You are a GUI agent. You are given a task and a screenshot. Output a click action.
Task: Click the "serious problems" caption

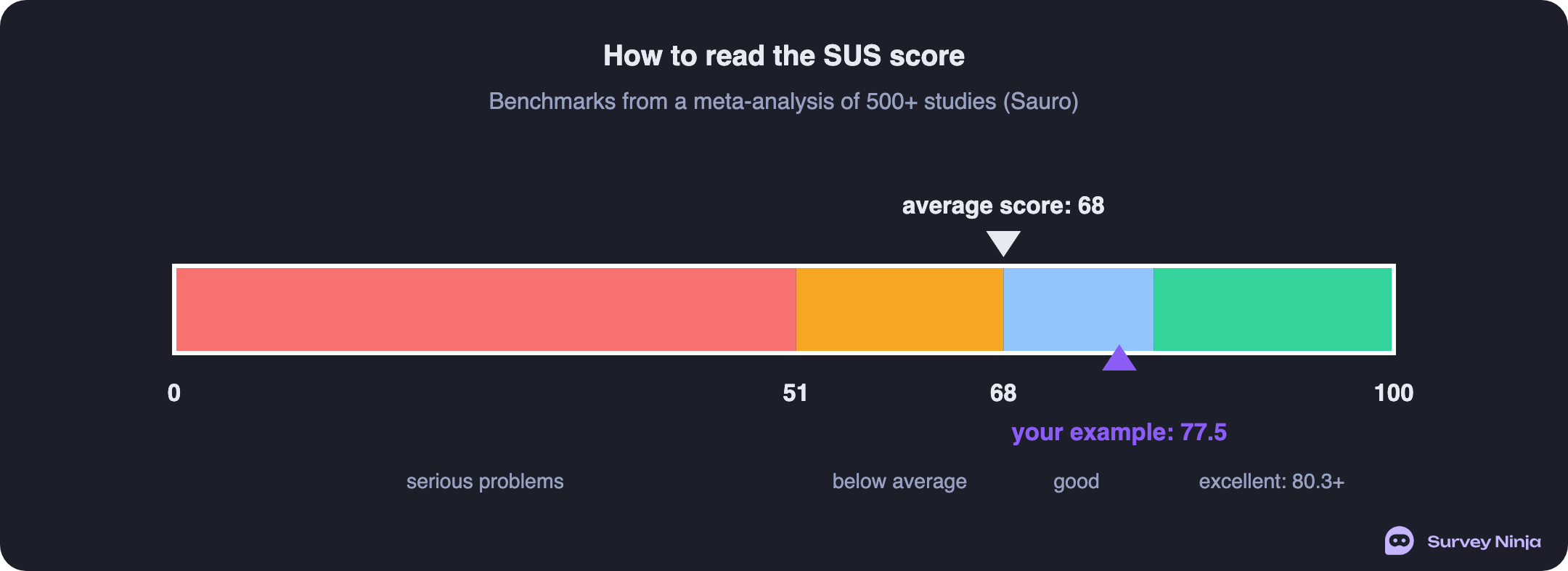pos(485,482)
